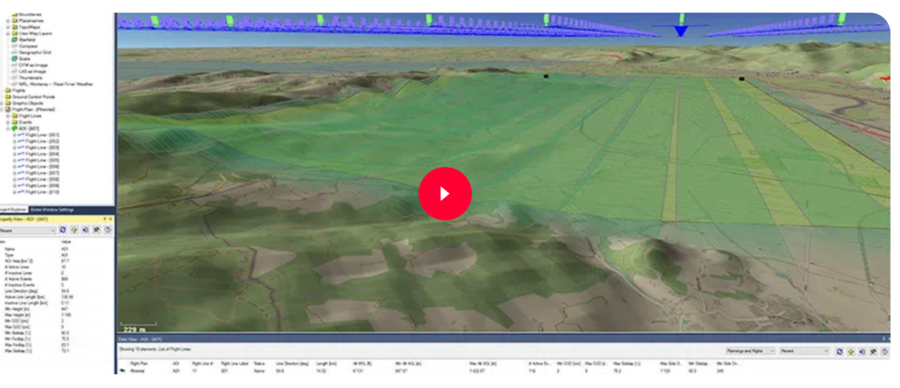Toggle the Compass layer visibility
The height and width of the screenshot is (388, 900).
[x=14, y=46]
